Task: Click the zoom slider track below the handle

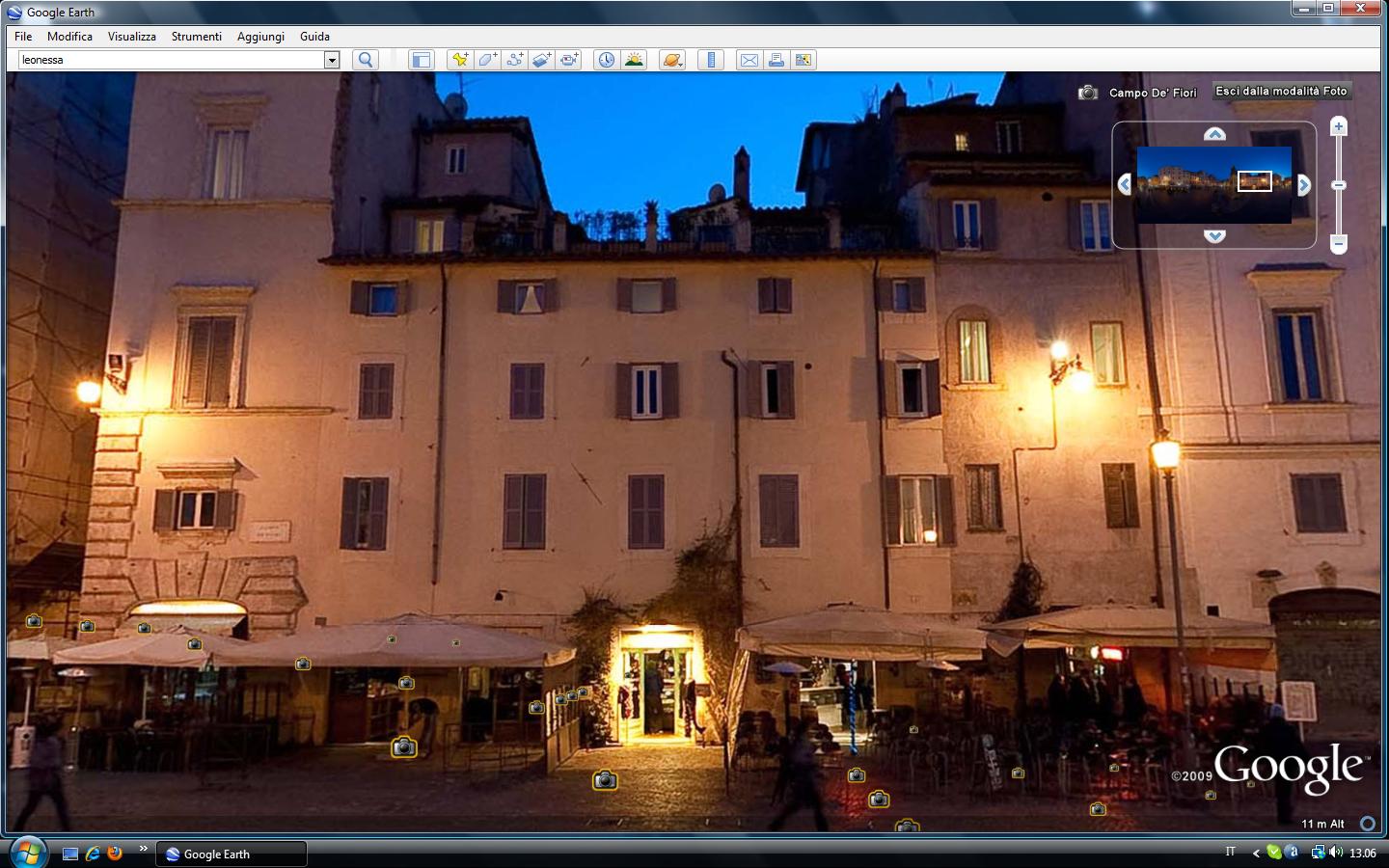Action: pos(1339,214)
